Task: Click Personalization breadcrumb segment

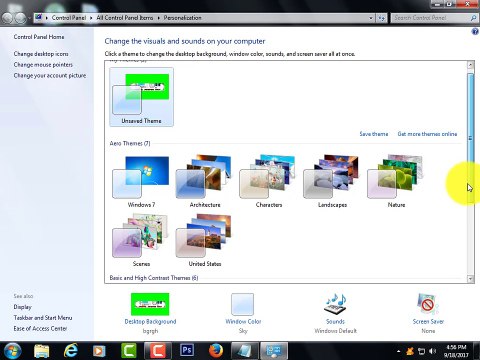Action: (x=182, y=18)
